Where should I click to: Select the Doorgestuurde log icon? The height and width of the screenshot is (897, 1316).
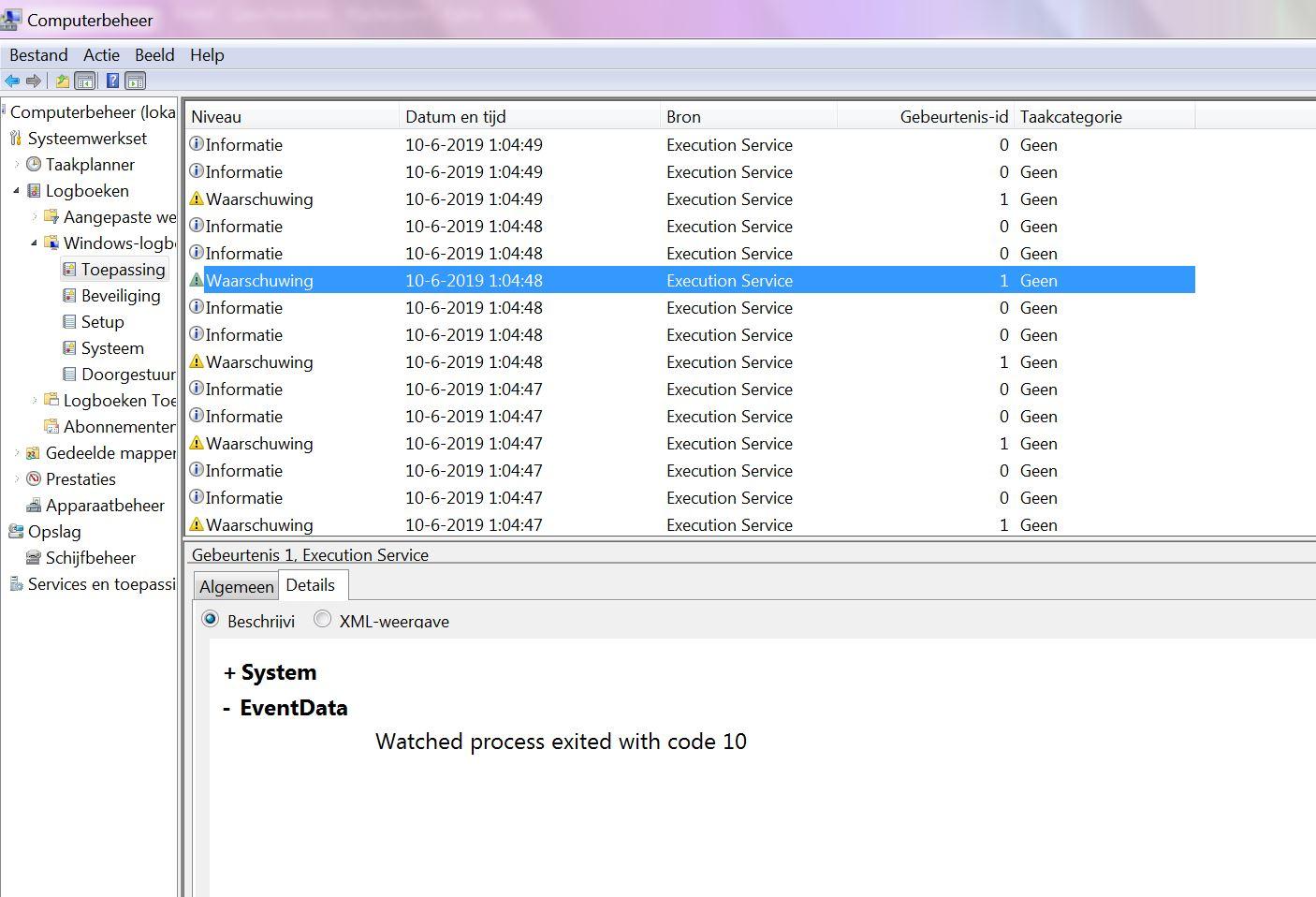pos(69,375)
